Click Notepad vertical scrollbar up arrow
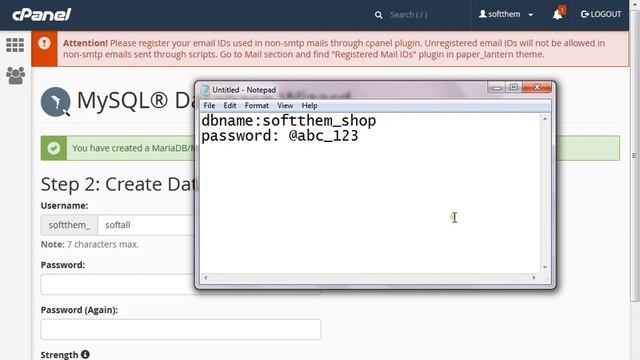This screenshot has height=360, width=640. pos(544,119)
